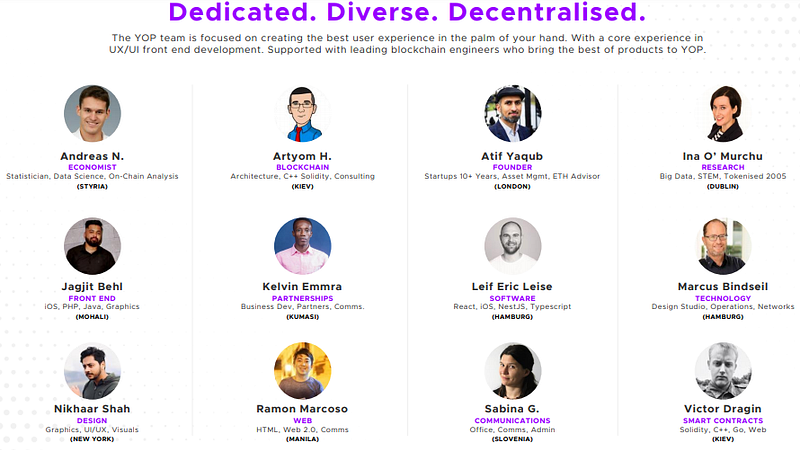The width and height of the screenshot is (800, 450).
Task: Select the COMMUNICATIONS role under Sabina G.
Action: [512, 420]
